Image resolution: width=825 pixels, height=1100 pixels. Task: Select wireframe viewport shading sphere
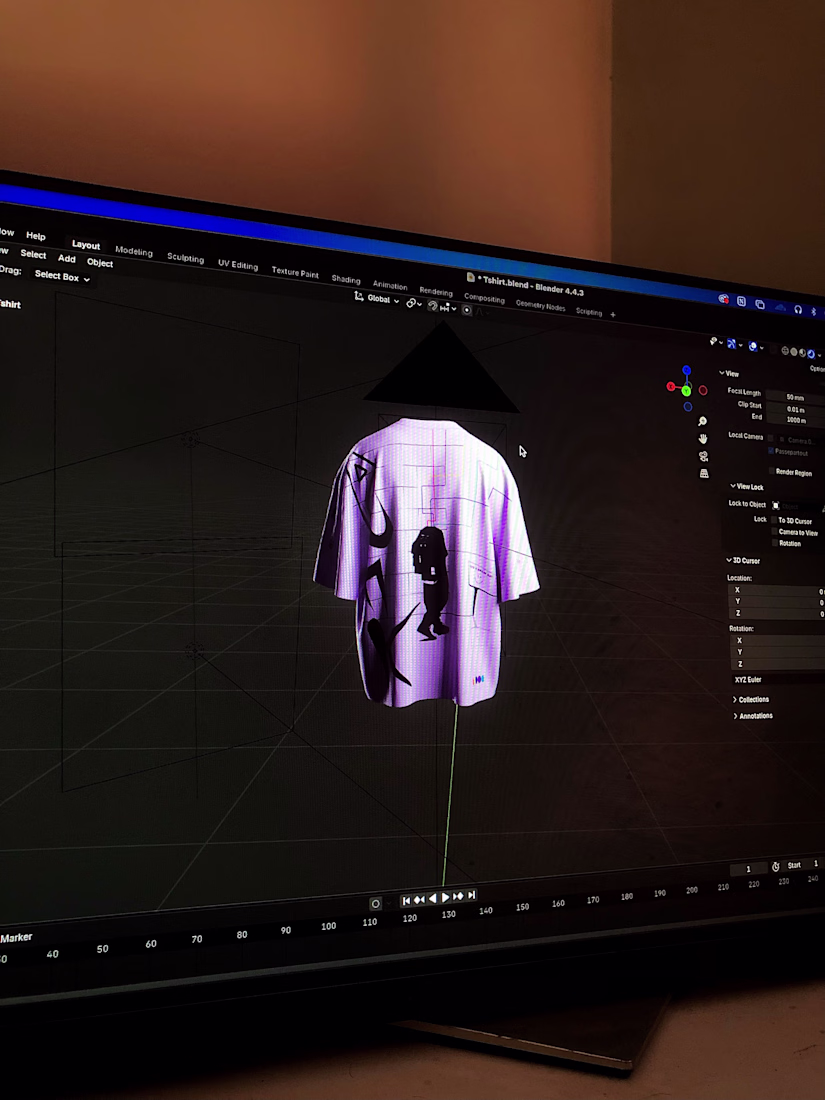[785, 350]
